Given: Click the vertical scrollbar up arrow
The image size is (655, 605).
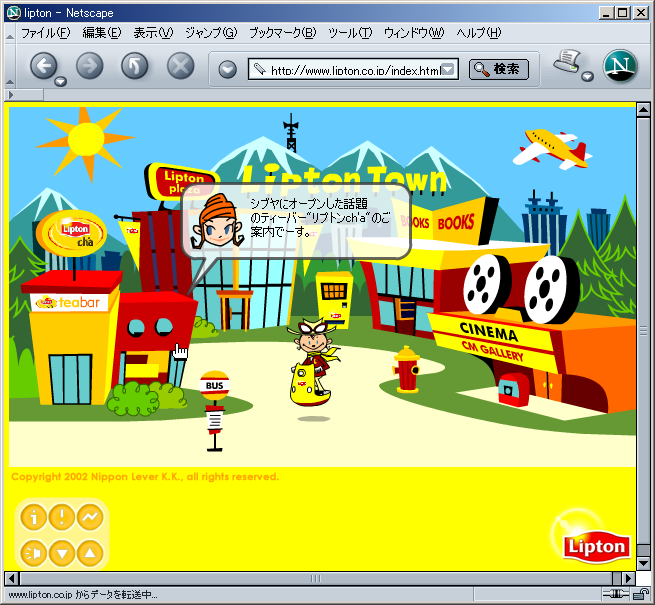Looking at the screenshot, I should (643, 109).
